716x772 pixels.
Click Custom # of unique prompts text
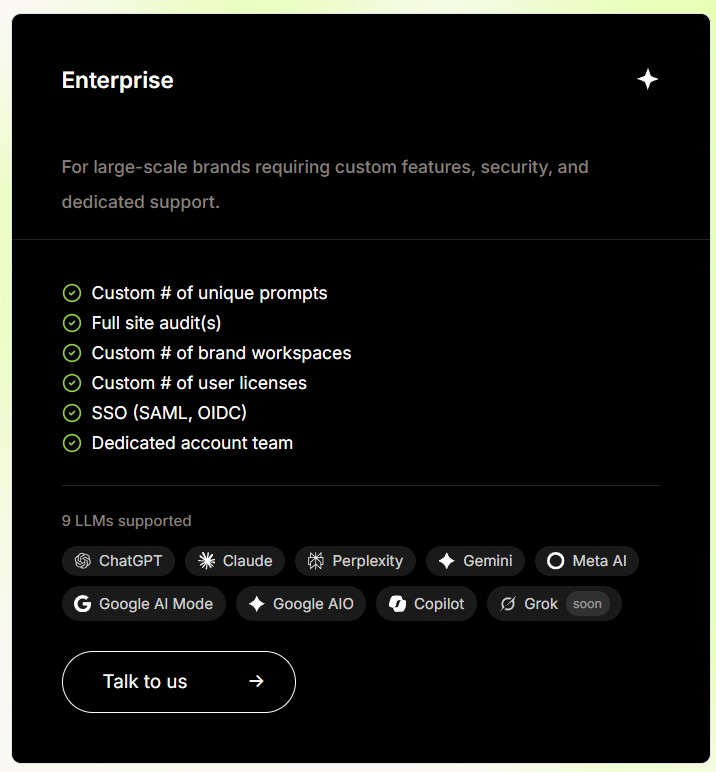209,293
